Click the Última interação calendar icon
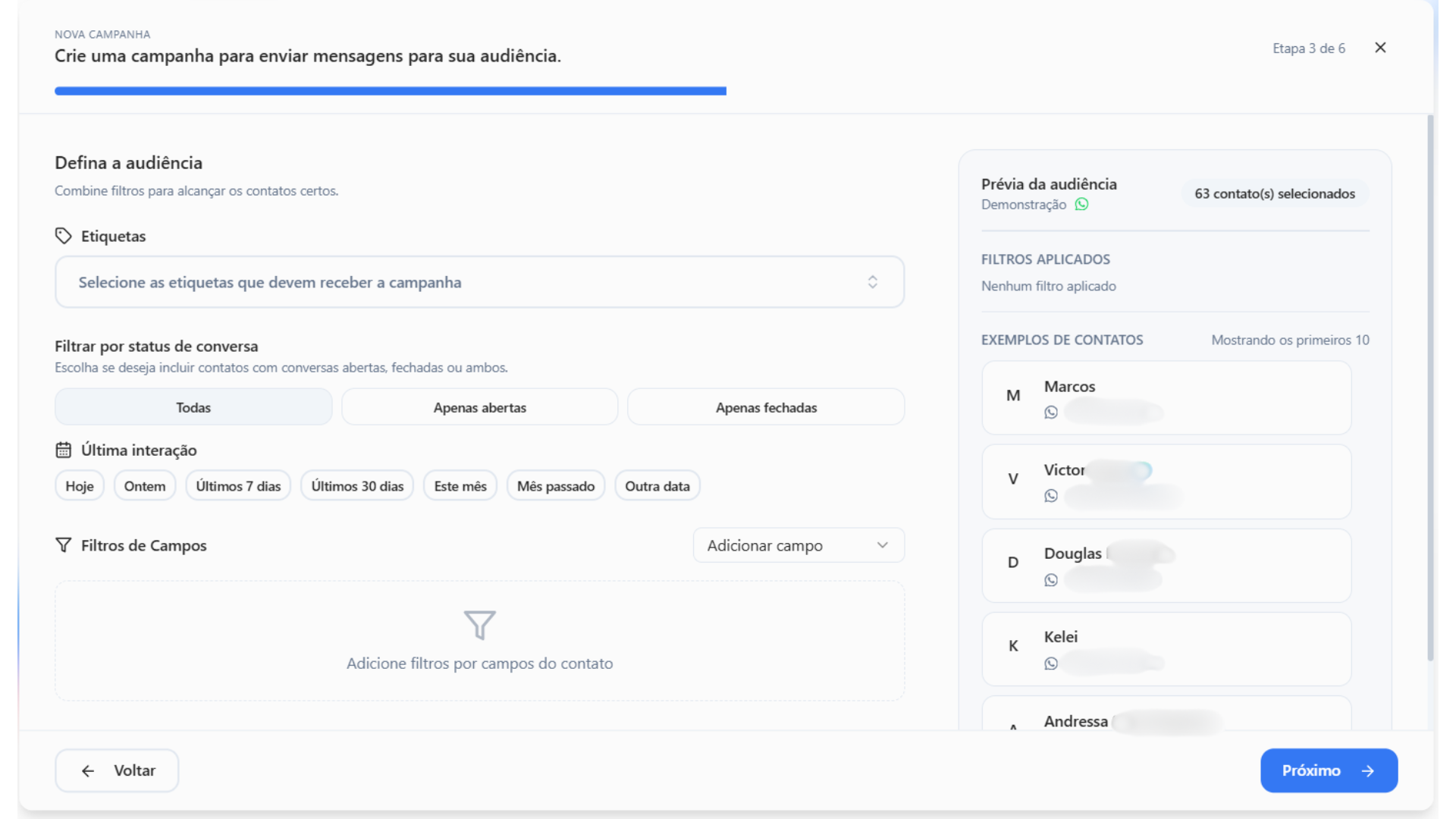 tap(63, 450)
